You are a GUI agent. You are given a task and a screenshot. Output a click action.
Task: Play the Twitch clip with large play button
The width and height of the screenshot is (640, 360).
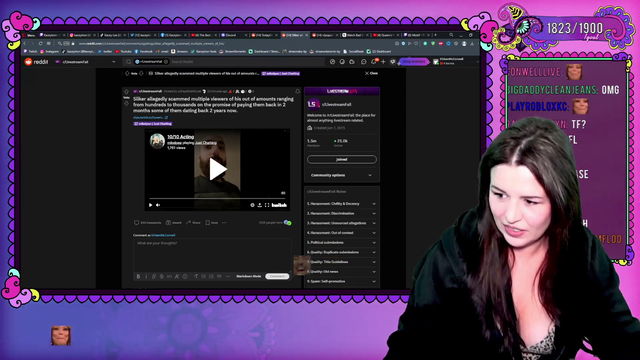(x=217, y=169)
